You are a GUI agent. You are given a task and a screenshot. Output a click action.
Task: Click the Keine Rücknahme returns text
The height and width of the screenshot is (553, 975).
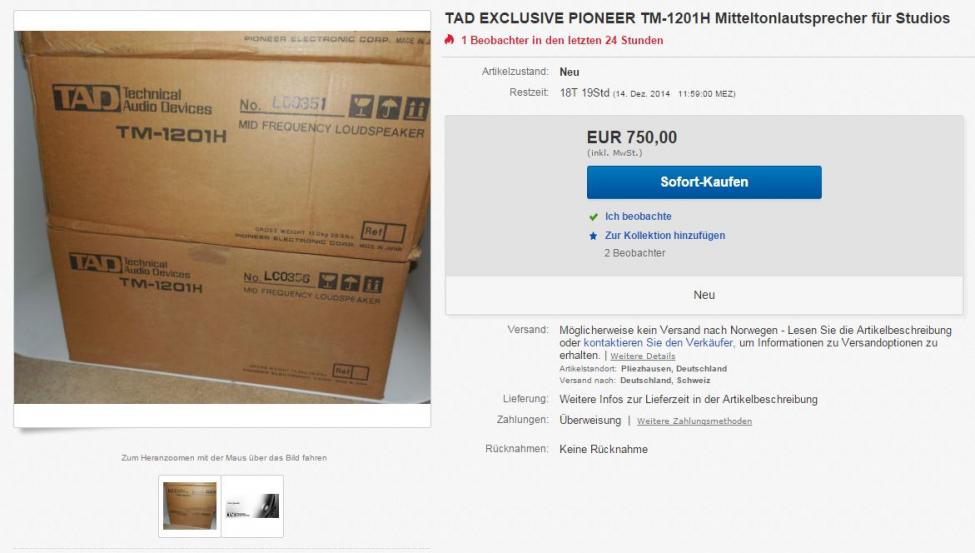tap(603, 449)
